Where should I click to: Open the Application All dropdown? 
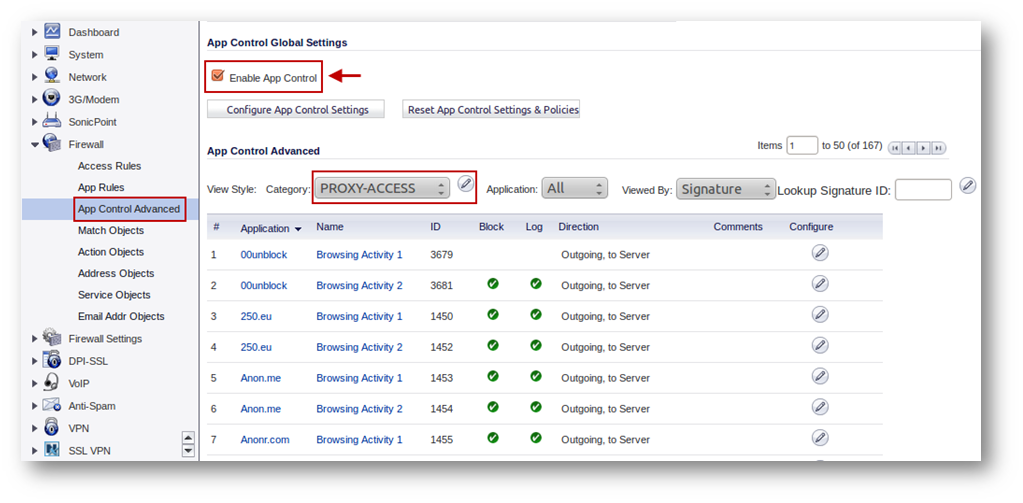574,188
